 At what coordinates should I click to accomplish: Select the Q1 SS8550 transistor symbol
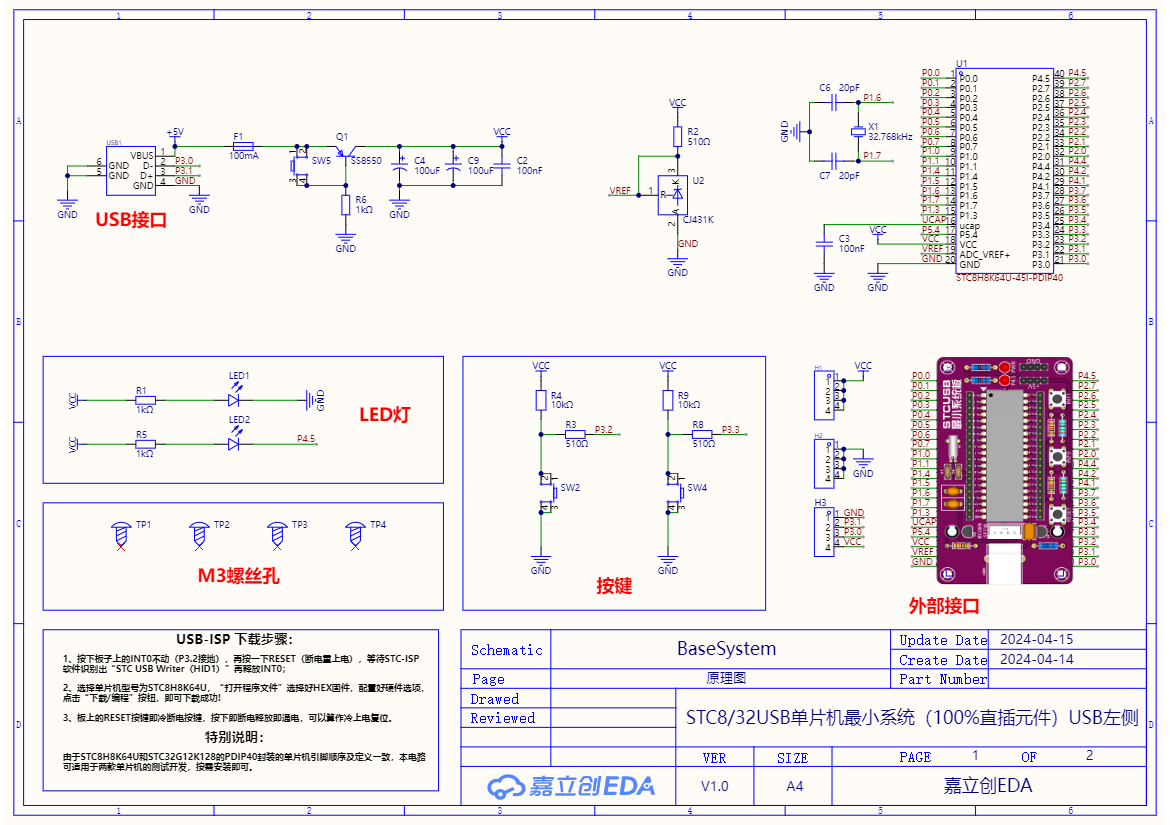[x=344, y=152]
